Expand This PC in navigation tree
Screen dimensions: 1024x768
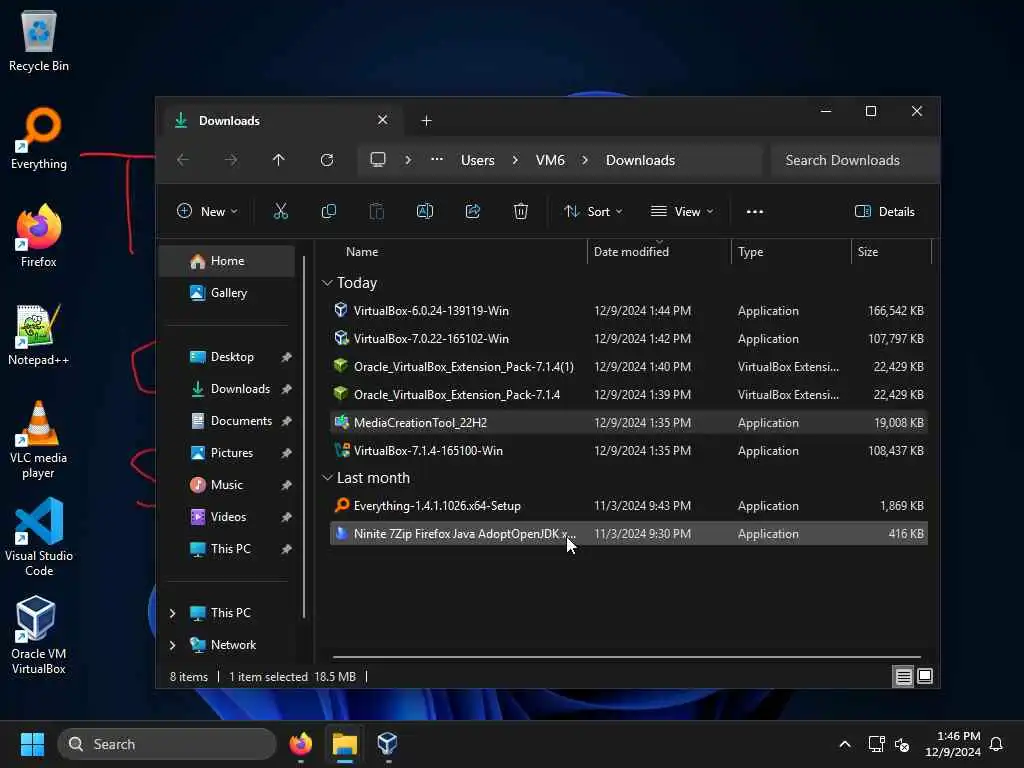(x=172, y=613)
